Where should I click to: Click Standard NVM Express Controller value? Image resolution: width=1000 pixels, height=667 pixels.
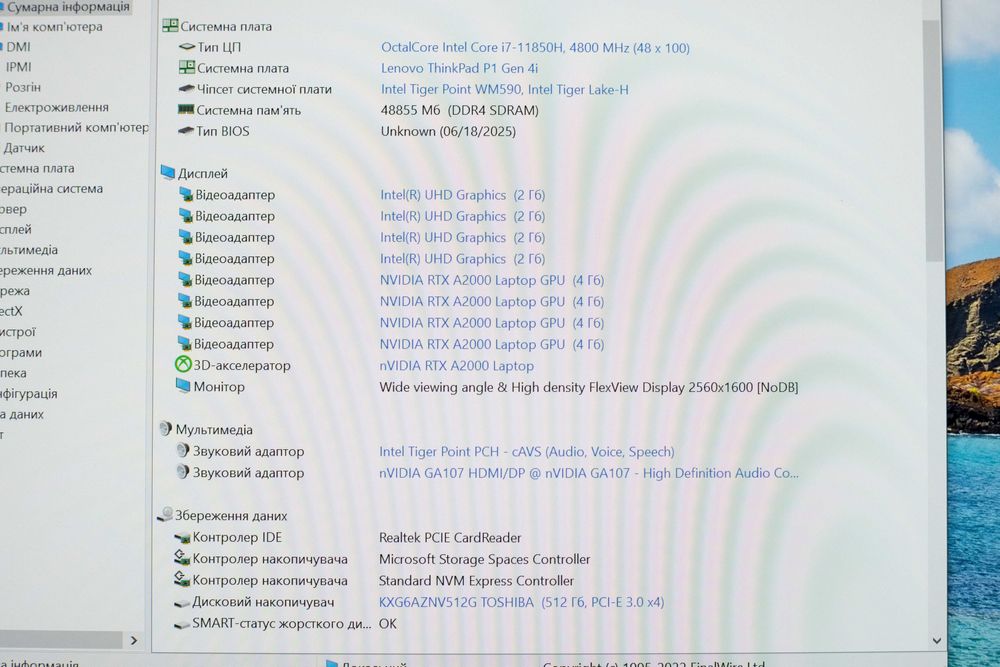(476, 581)
